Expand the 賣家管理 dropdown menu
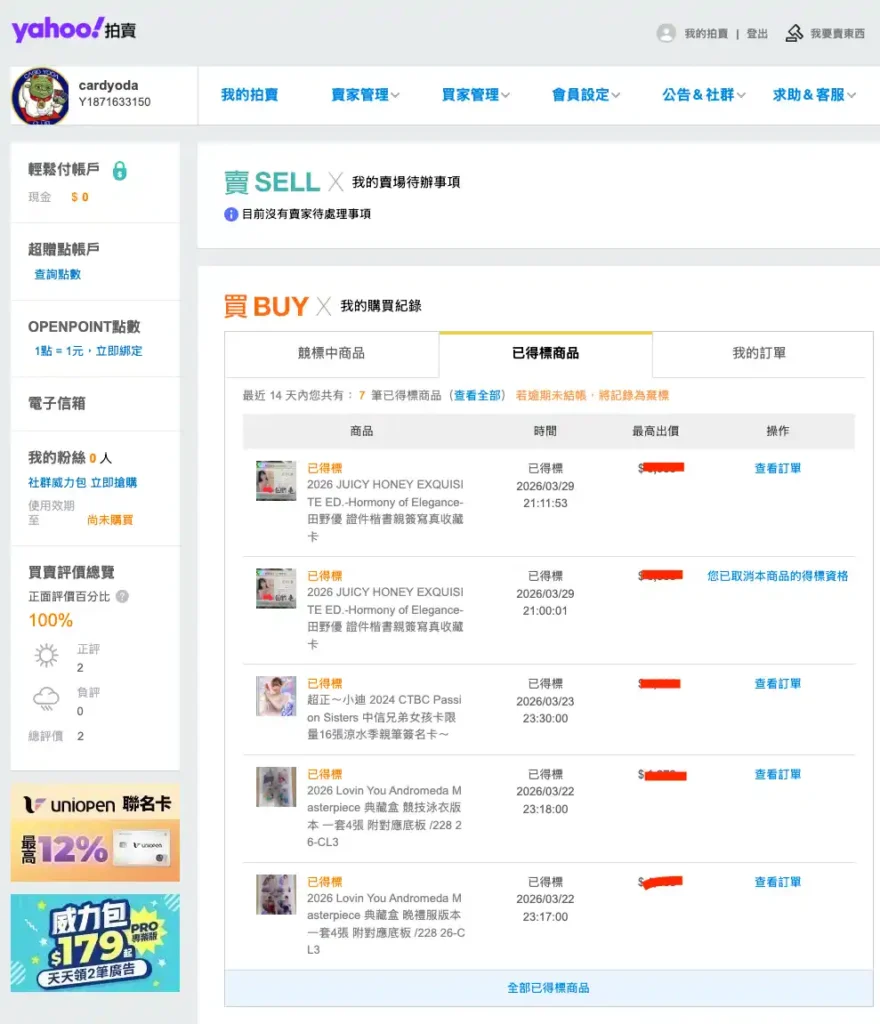Image resolution: width=880 pixels, height=1024 pixels. click(x=365, y=95)
